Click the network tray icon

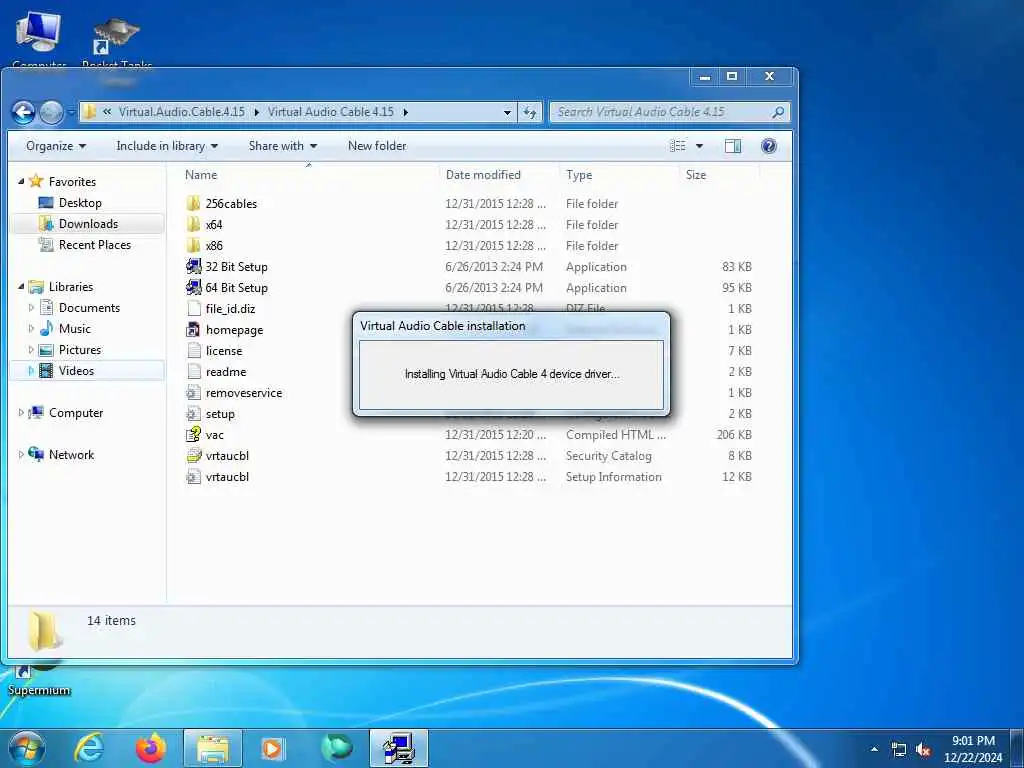[x=899, y=750]
